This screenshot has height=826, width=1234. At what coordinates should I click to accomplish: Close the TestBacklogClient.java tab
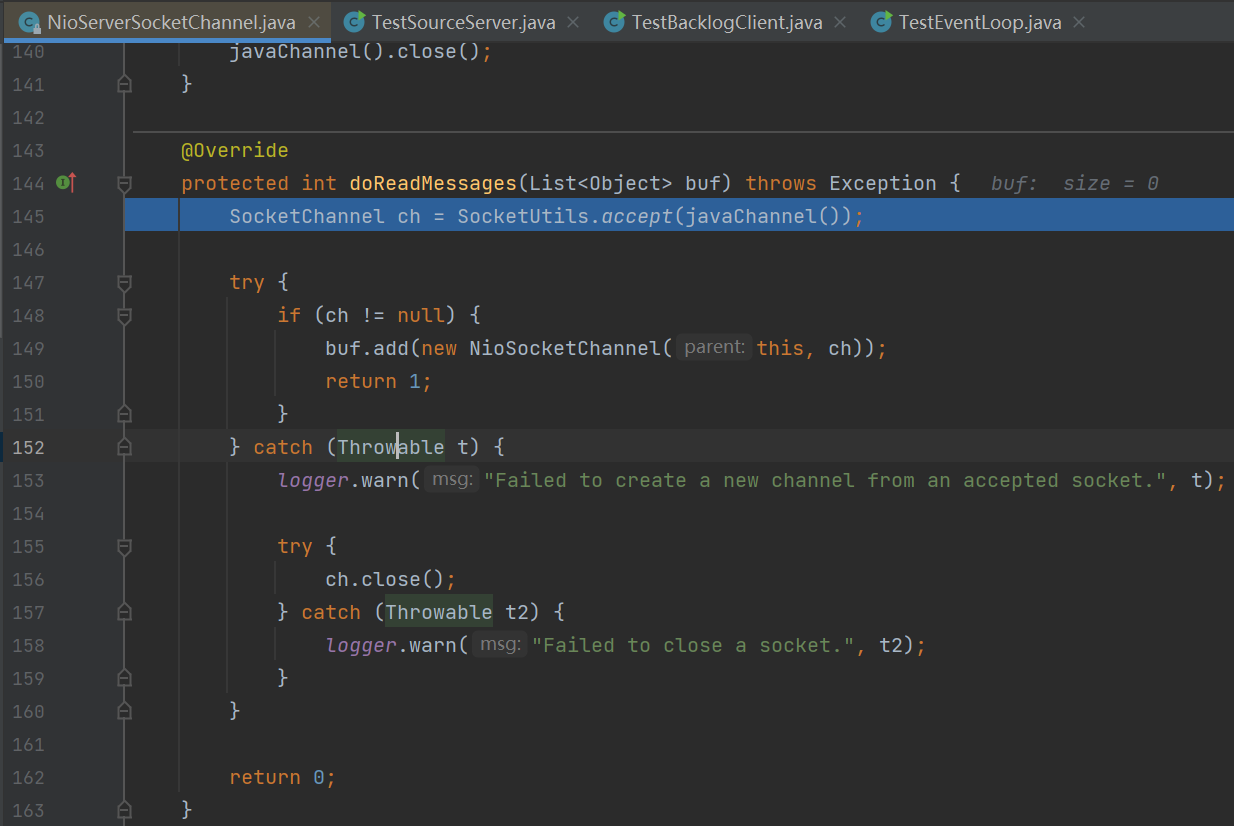tap(840, 22)
